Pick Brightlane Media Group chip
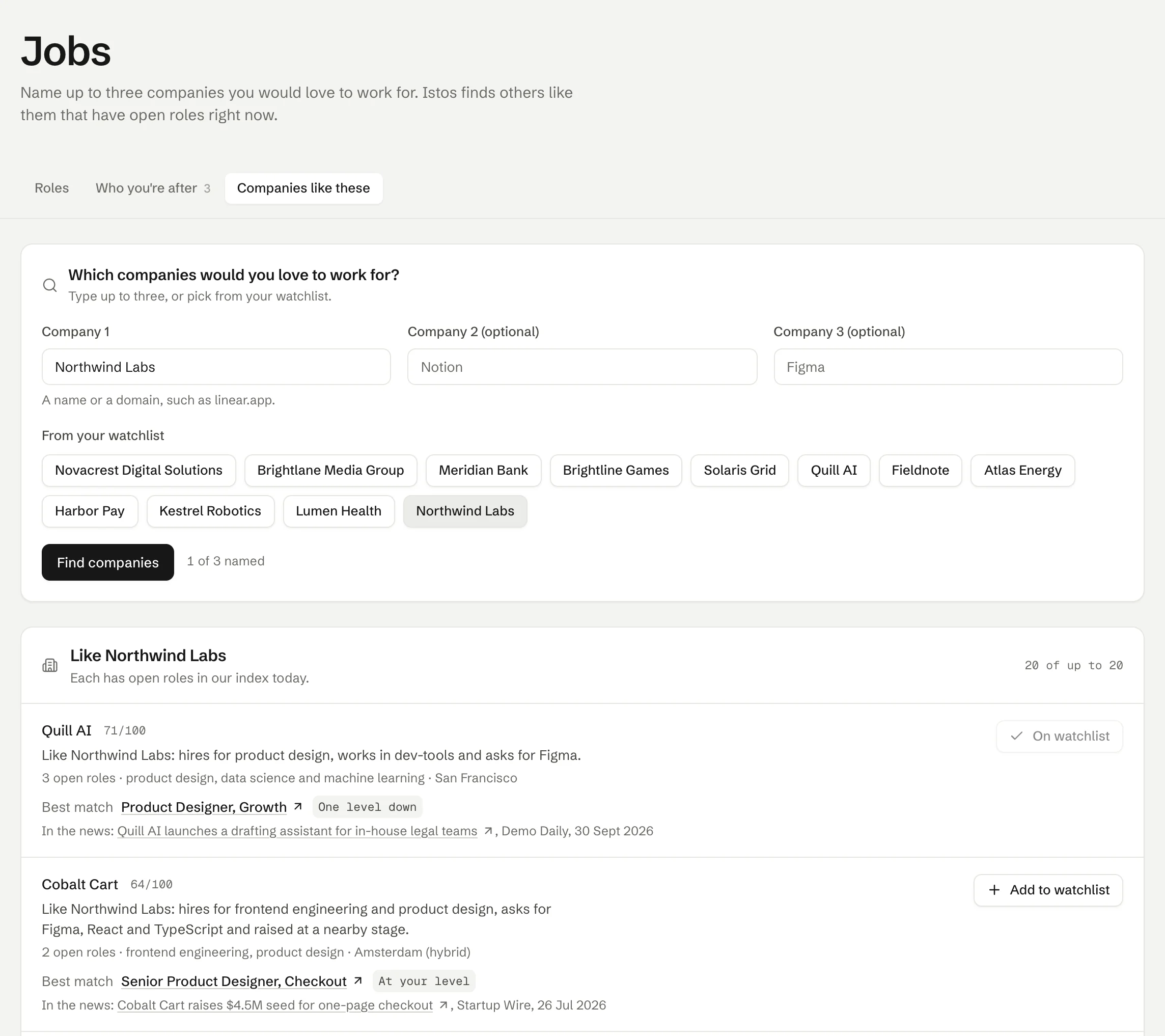1165x1036 pixels. [x=330, y=471]
